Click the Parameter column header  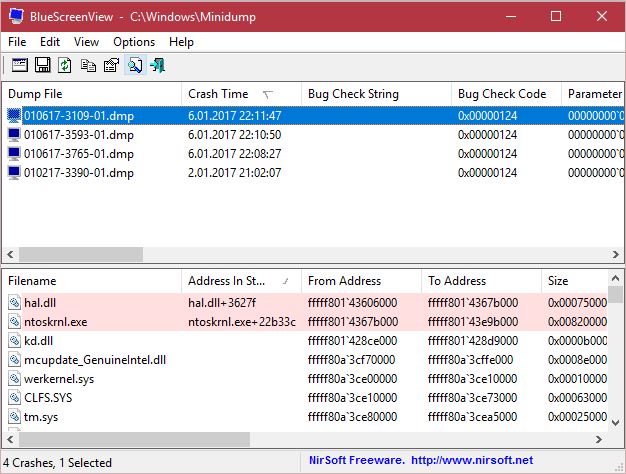pyautogui.click(x=593, y=94)
